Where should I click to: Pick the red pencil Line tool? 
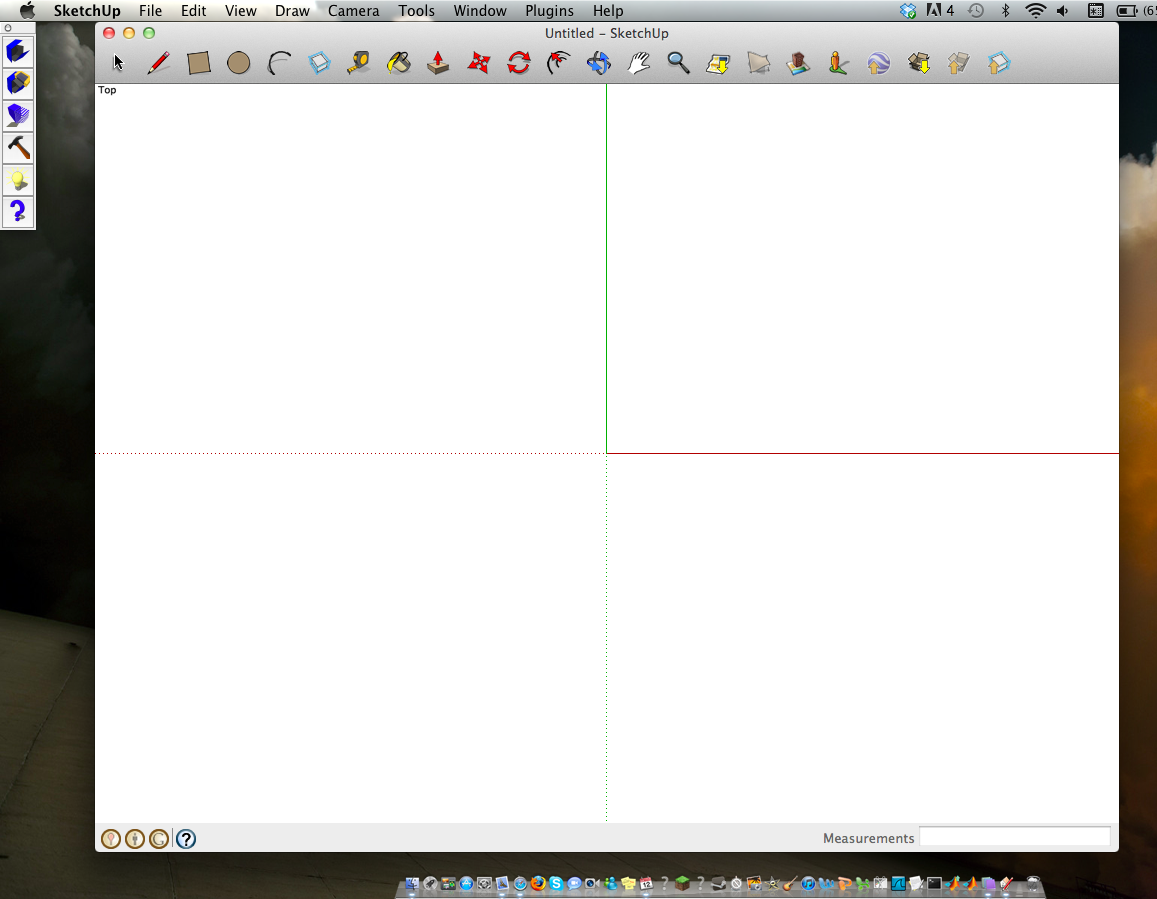coord(158,63)
